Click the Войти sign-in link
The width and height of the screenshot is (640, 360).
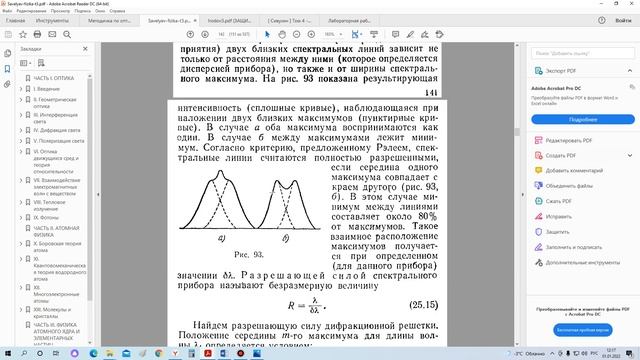623,20
